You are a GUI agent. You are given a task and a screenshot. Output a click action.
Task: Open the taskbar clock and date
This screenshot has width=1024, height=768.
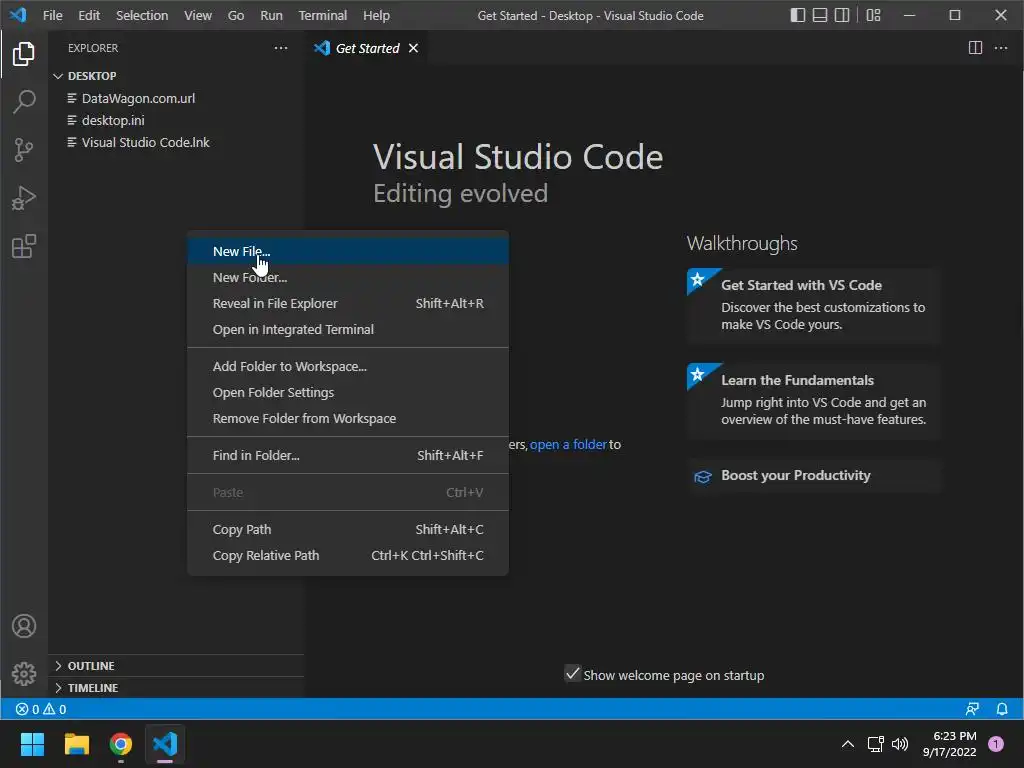[x=950, y=744]
